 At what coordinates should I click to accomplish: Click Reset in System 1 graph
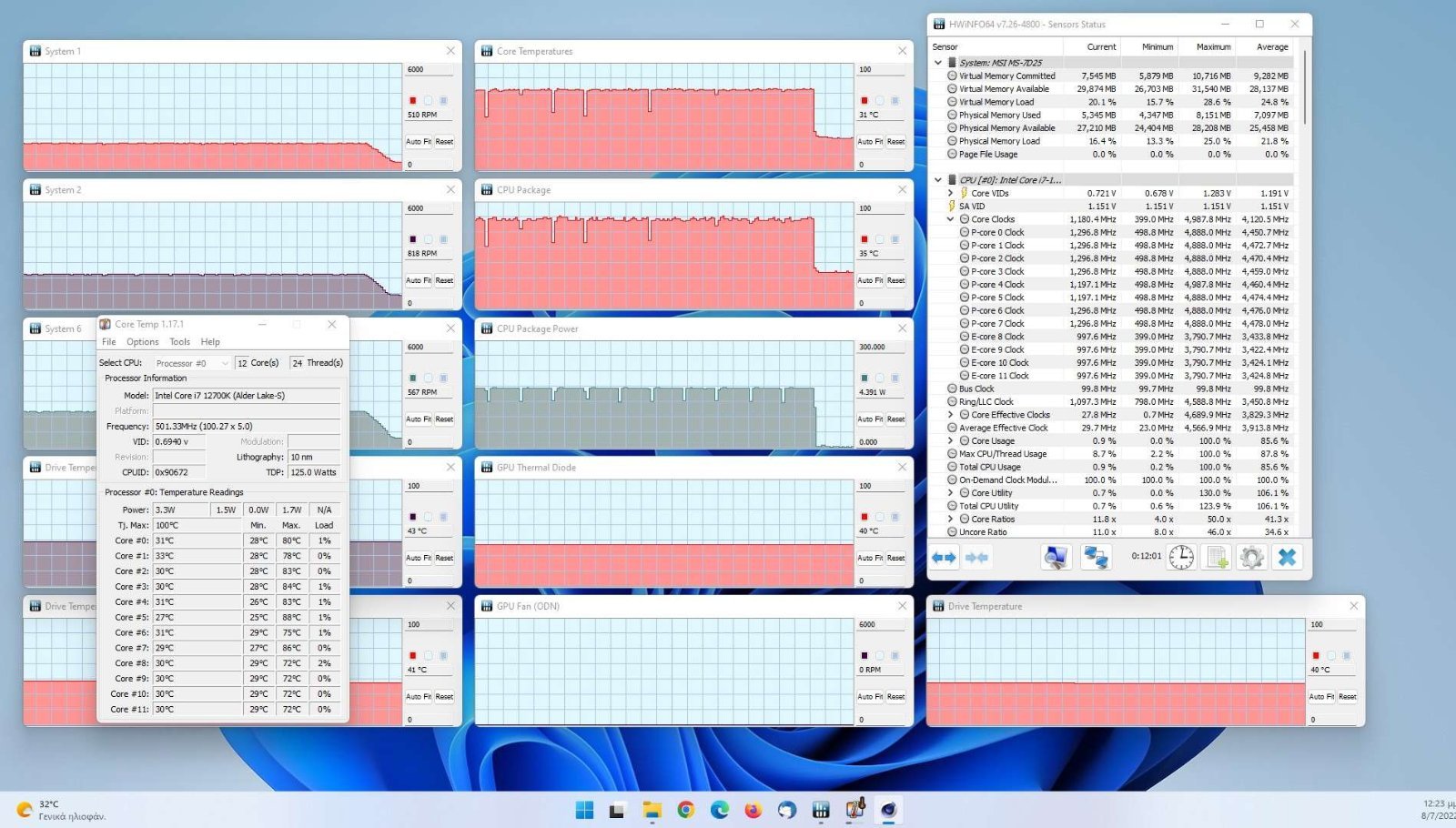coord(444,142)
